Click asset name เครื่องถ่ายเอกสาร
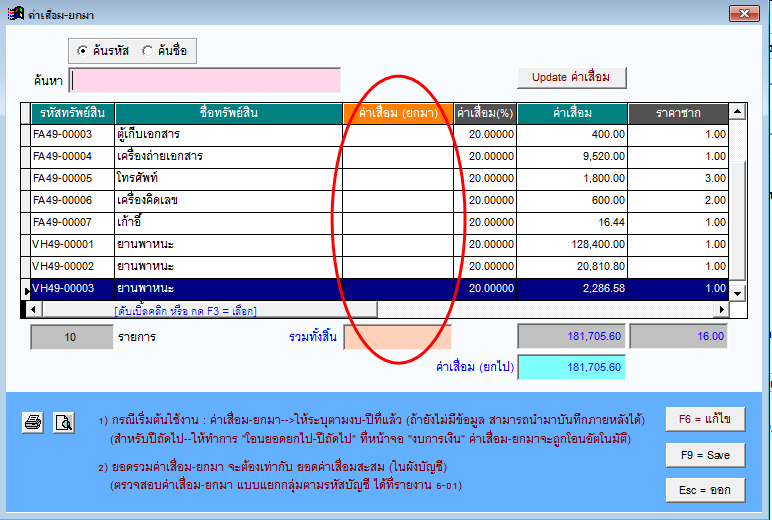This screenshot has height=520, width=772. [160, 157]
